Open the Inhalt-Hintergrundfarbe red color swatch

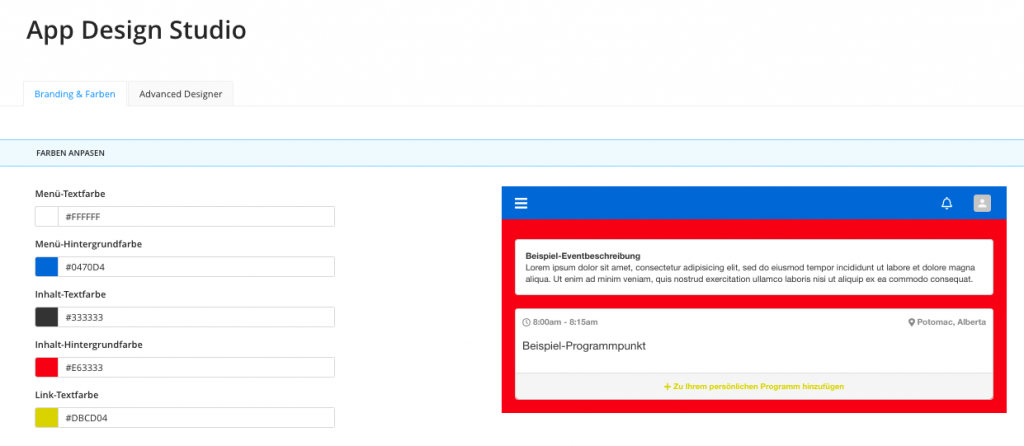pos(46,368)
